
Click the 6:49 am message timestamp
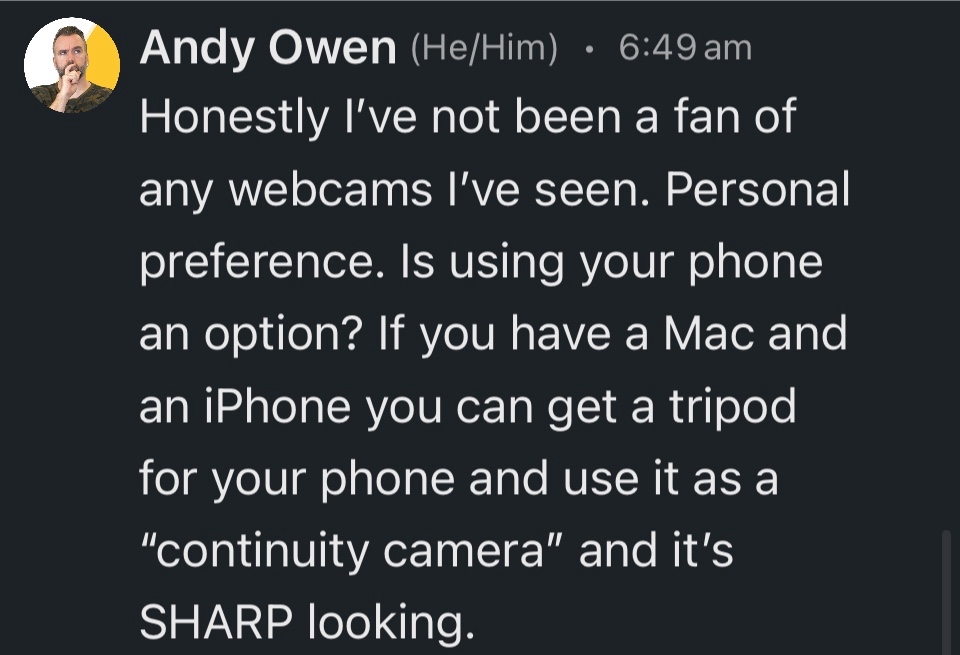[x=685, y=47]
